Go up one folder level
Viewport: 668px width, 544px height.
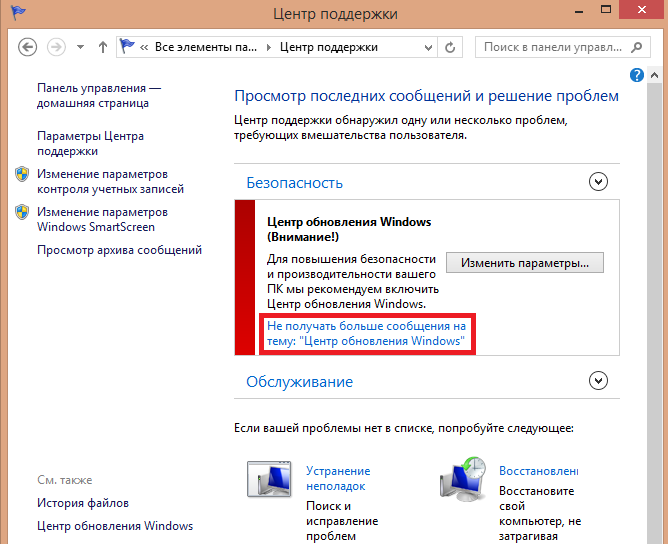[103, 47]
